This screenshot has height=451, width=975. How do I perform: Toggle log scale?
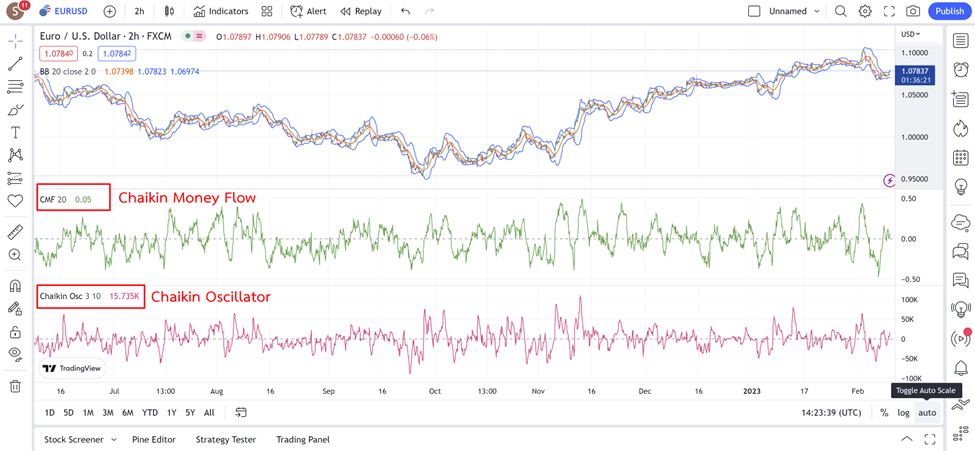(903, 412)
